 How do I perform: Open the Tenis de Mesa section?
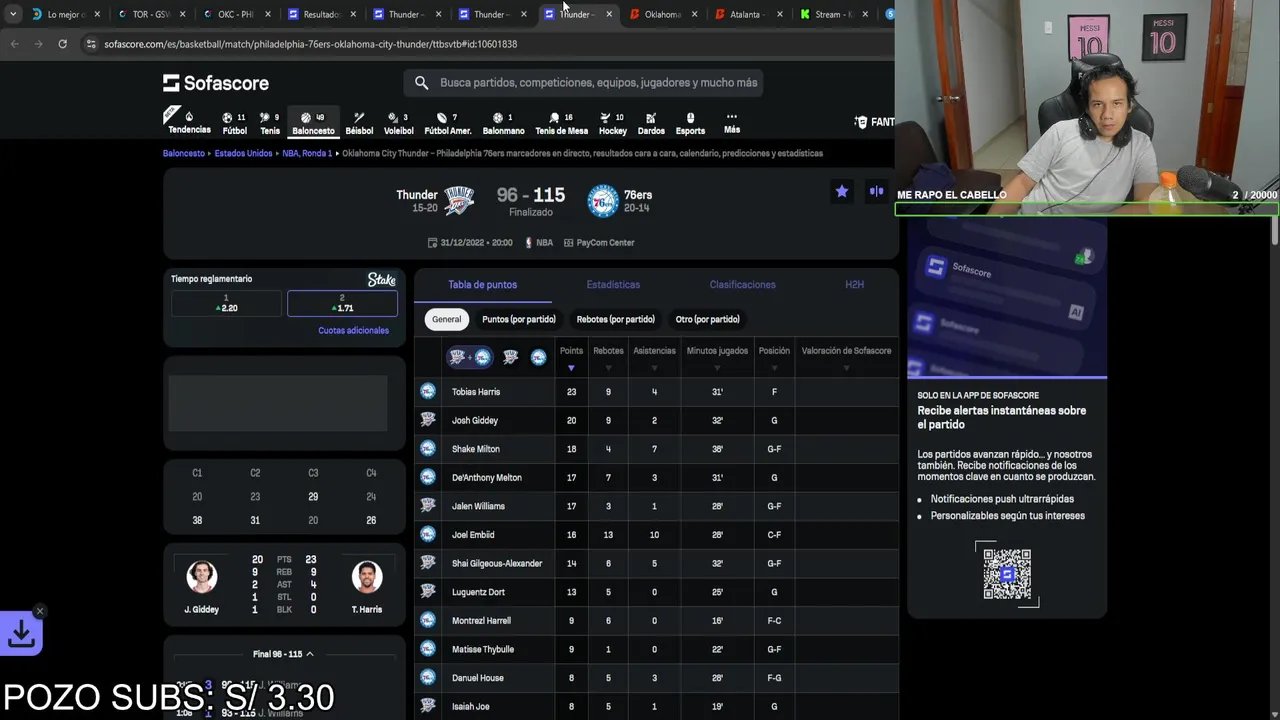click(561, 123)
